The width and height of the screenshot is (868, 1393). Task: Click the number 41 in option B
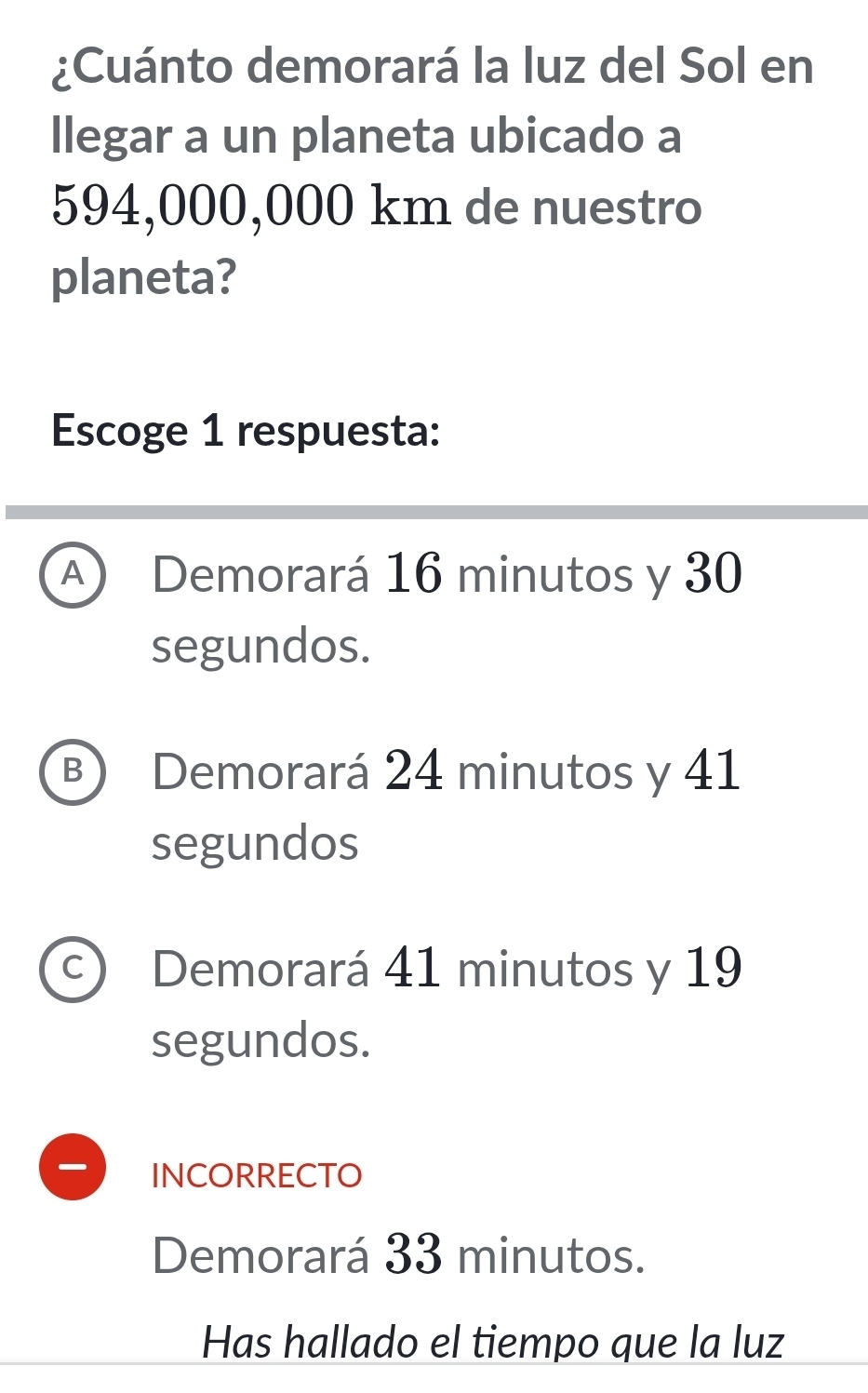[x=714, y=771]
